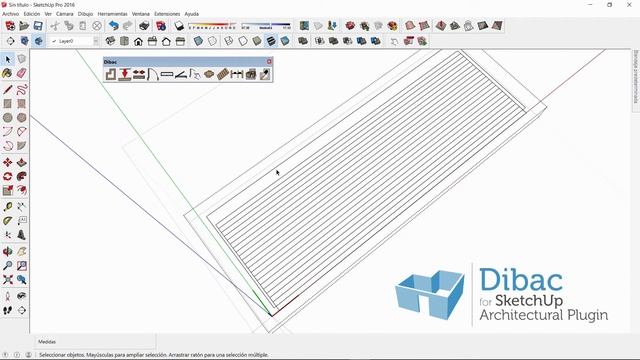The image size is (640, 360).
Task: Open the Layer0 layer dropdown
Action: pos(74,41)
